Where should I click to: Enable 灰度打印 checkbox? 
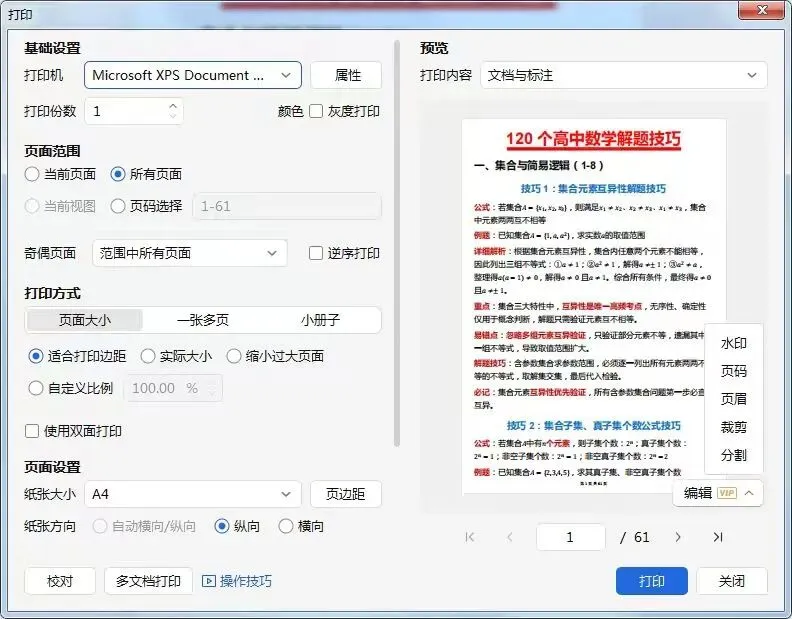316,111
